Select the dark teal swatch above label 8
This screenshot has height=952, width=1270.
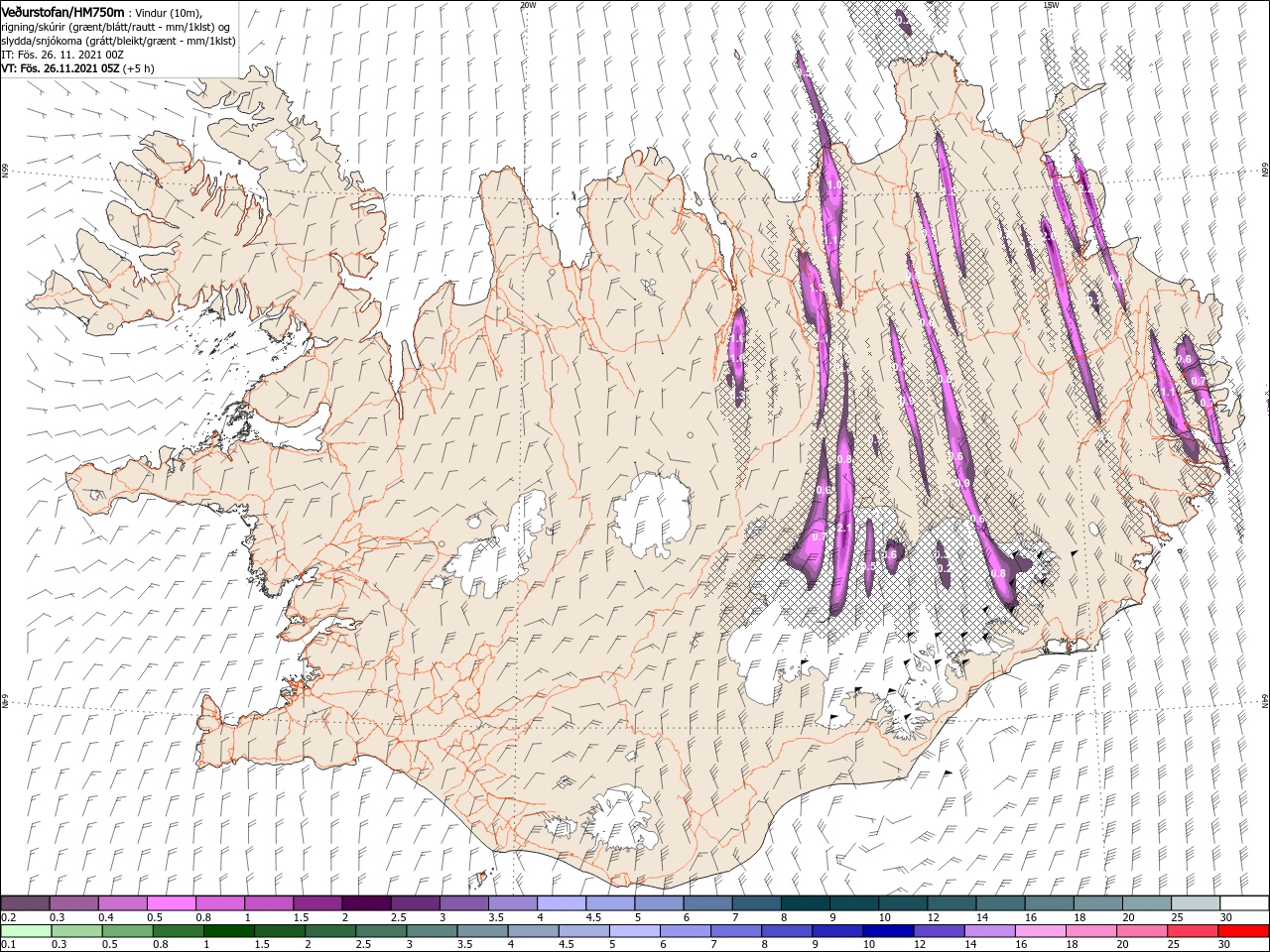click(x=805, y=903)
